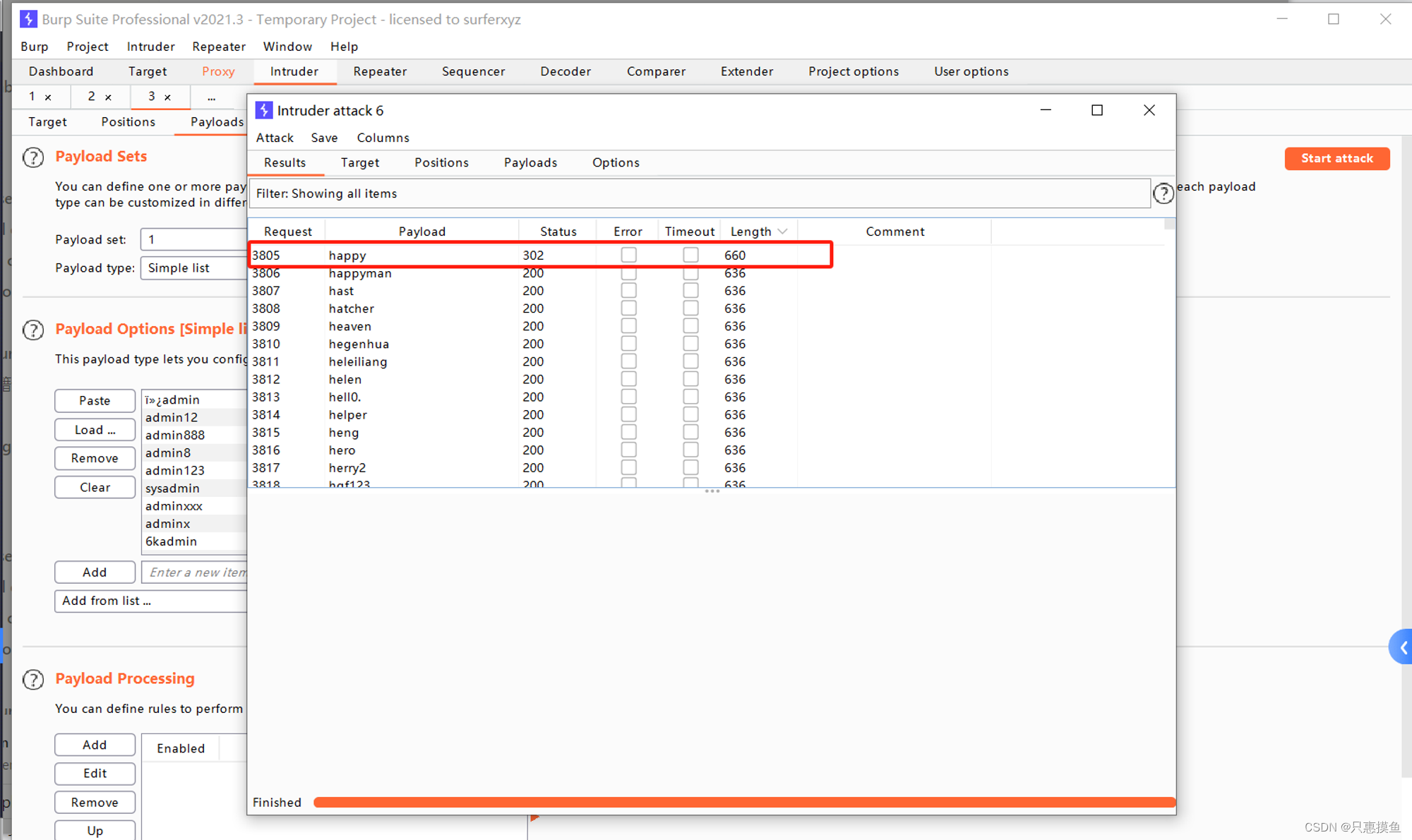This screenshot has height=840, width=1412.
Task: Open the Columns menu
Action: tap(383, 138)
